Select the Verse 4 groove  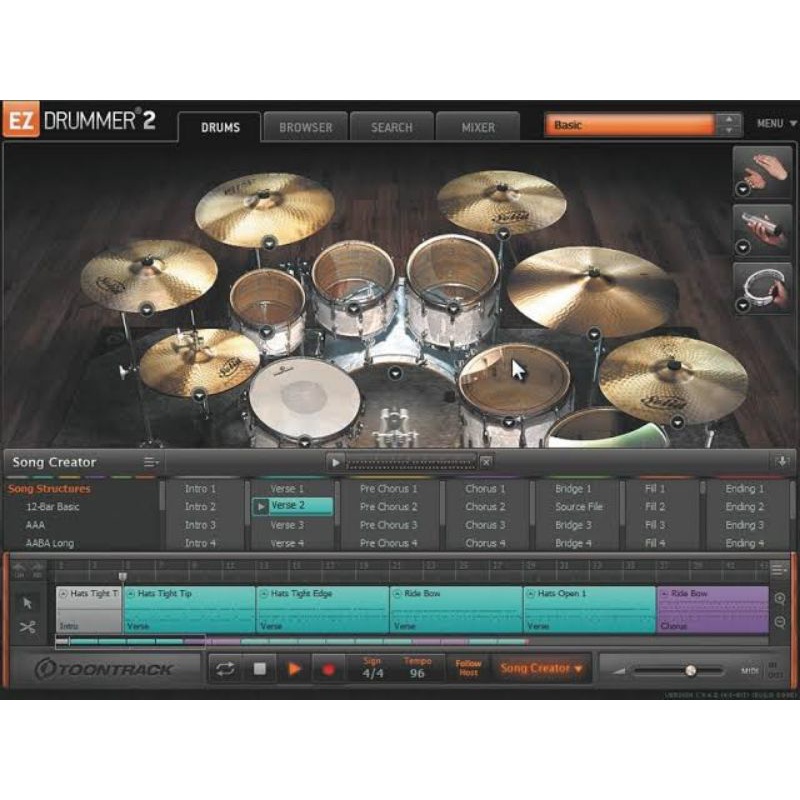(x=287, y=543)
